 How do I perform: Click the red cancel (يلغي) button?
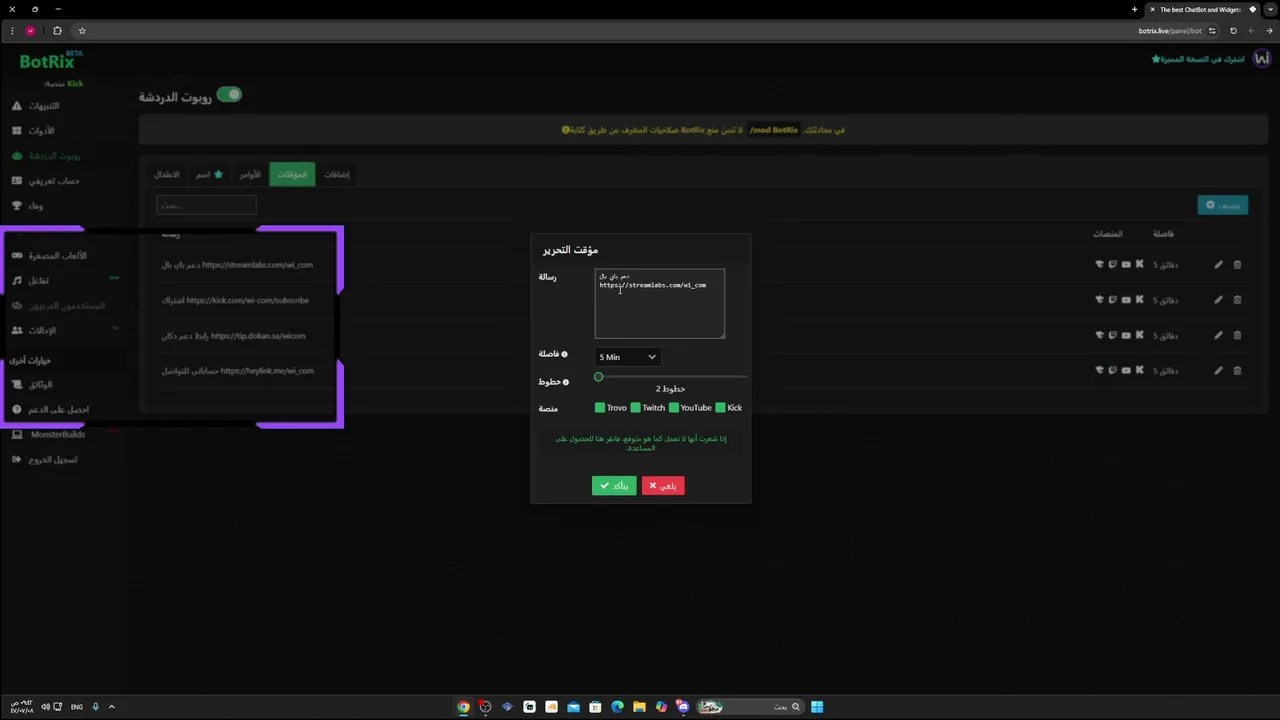click(663, 486)
